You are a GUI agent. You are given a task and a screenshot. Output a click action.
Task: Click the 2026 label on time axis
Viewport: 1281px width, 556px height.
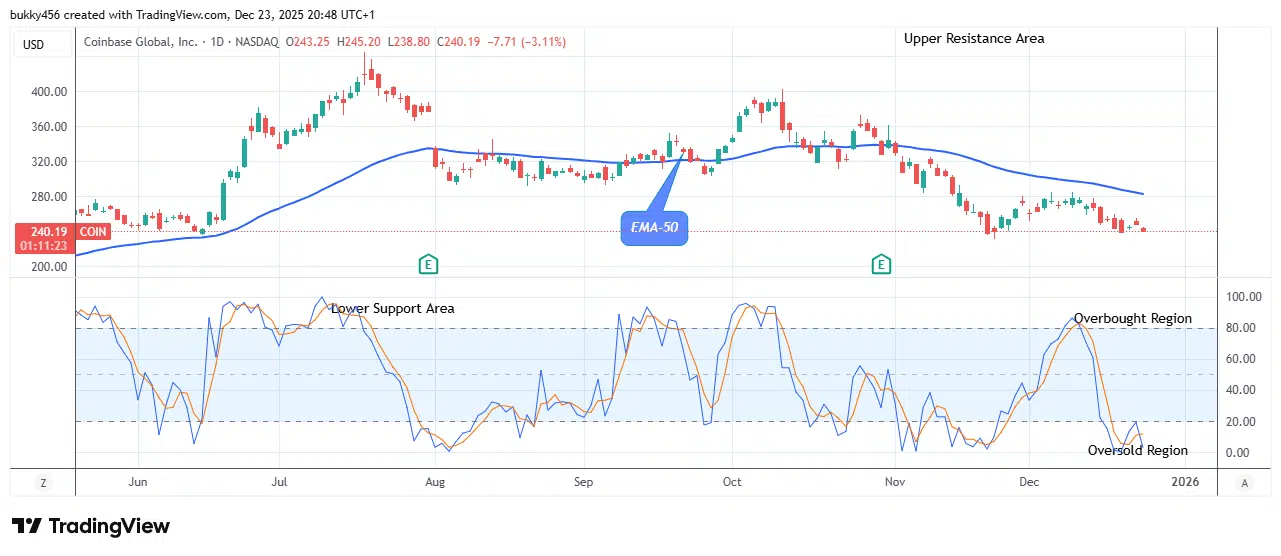[1185, 482]
